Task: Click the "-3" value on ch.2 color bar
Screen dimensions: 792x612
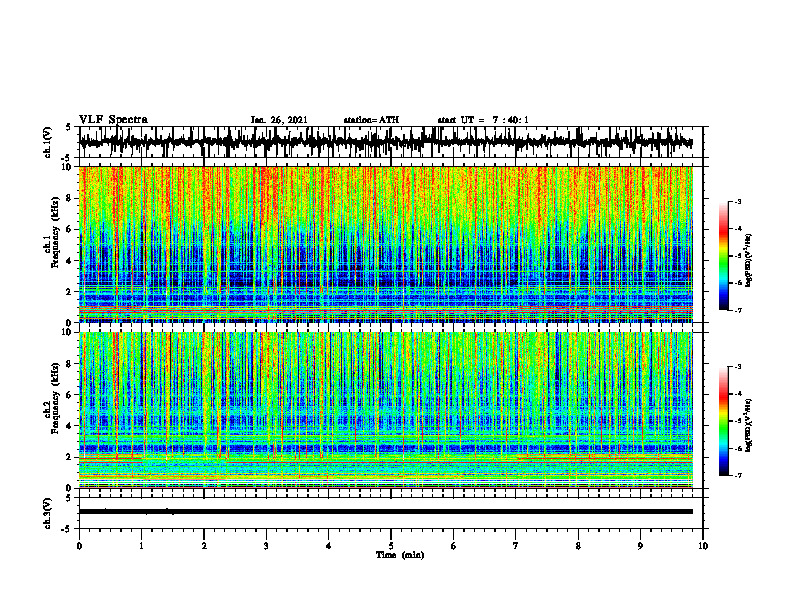Action: 738,367
